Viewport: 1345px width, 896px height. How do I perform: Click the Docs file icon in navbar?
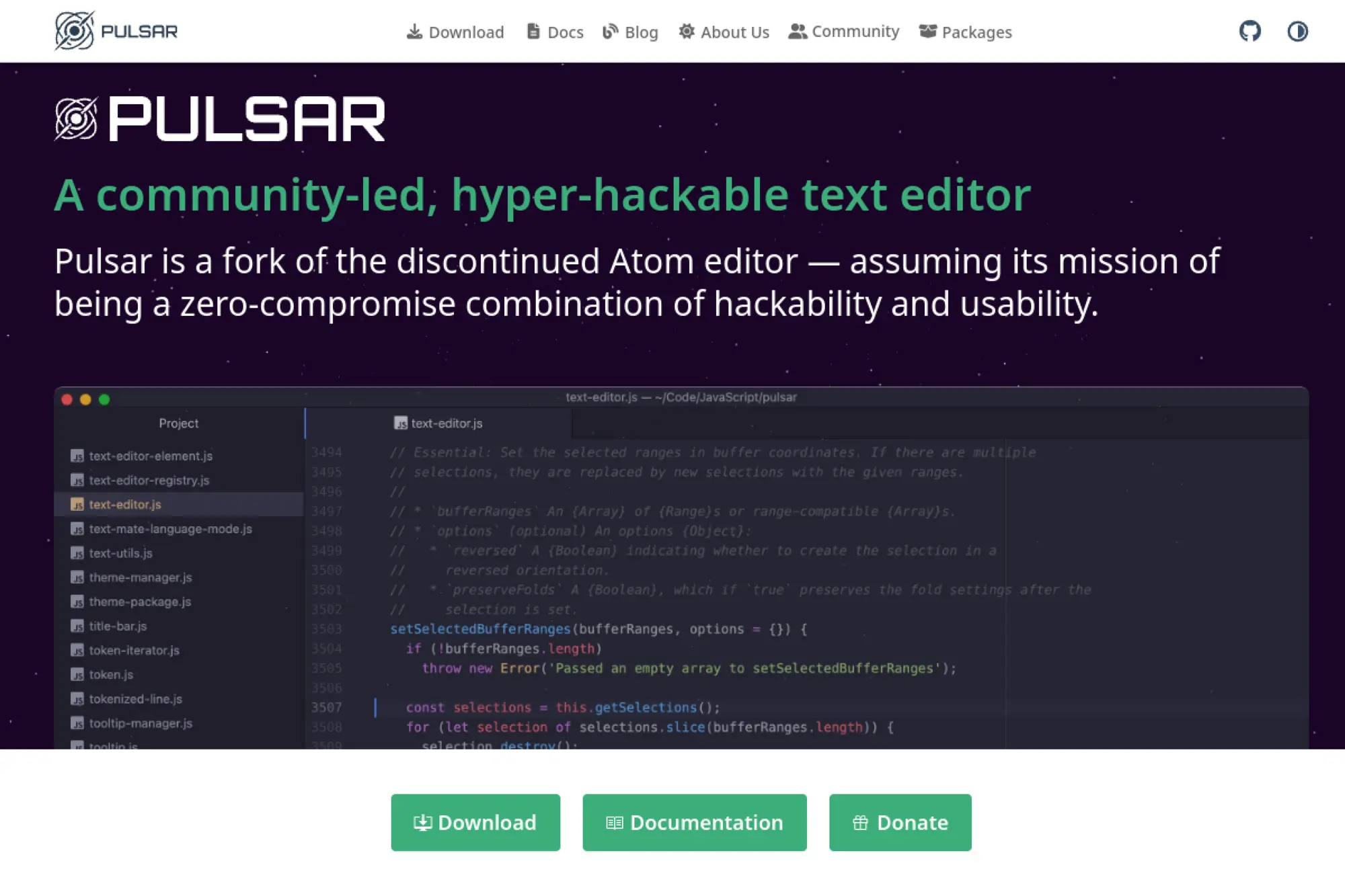533,32
